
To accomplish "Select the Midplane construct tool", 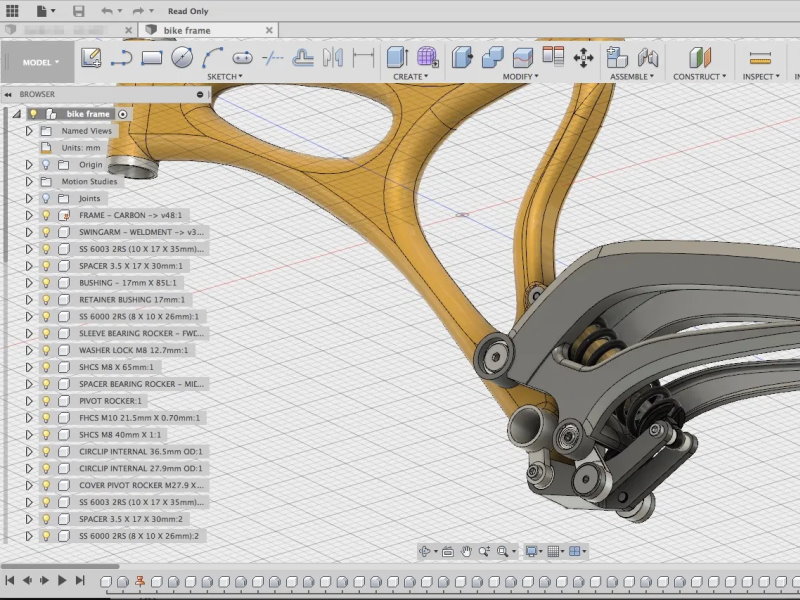I will (699, 57).
